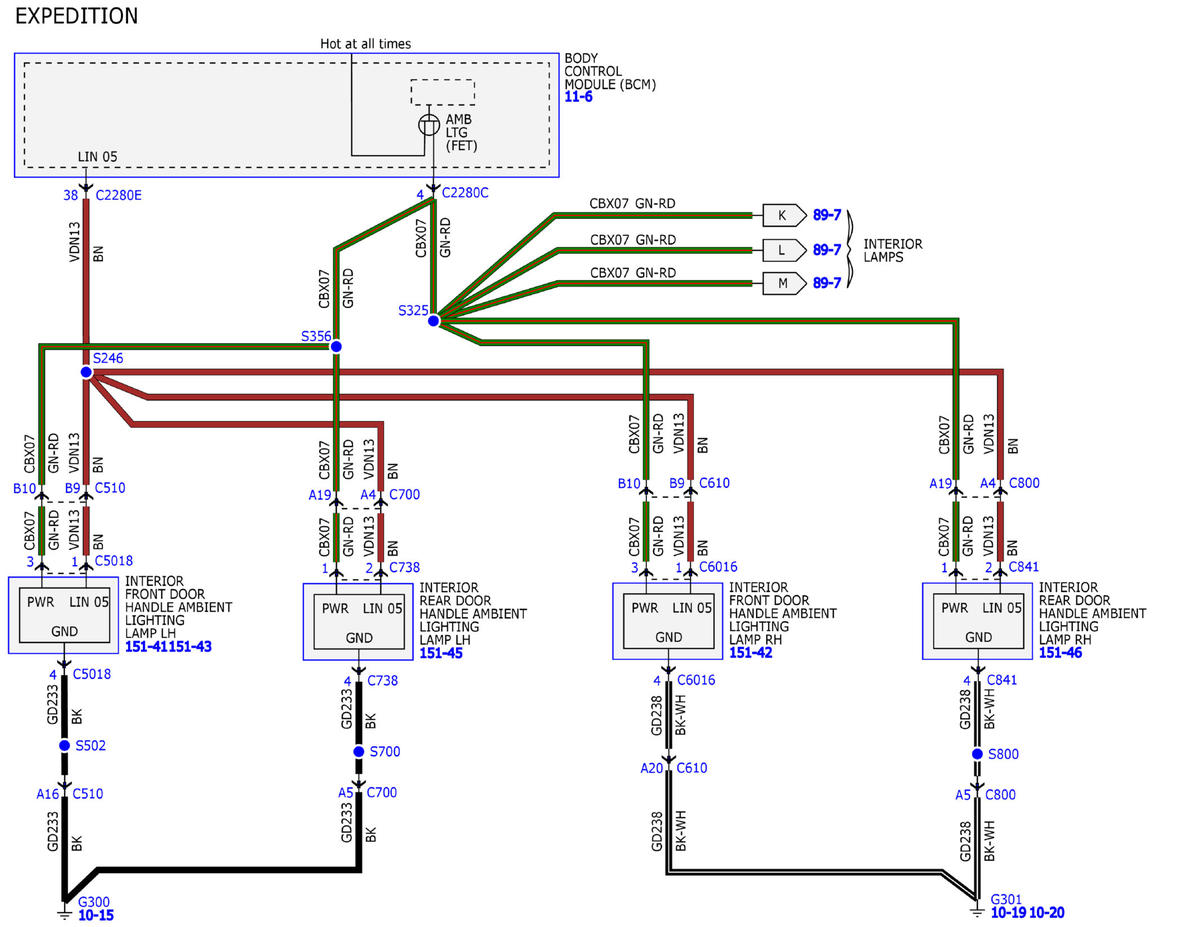Select the S325 splice dot
Image resolution: width=1200 pixels, height=927 pixels.
[x=434, y=320]
